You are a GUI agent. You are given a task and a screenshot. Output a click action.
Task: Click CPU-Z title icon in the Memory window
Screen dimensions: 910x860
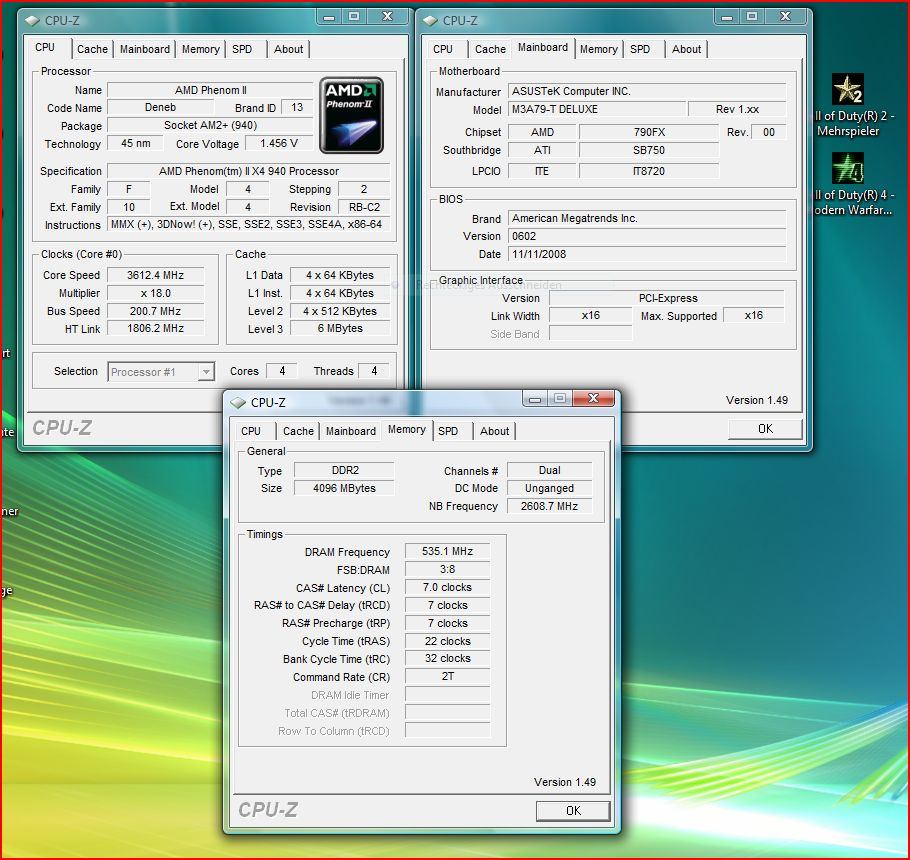click(x=238, y=402)
